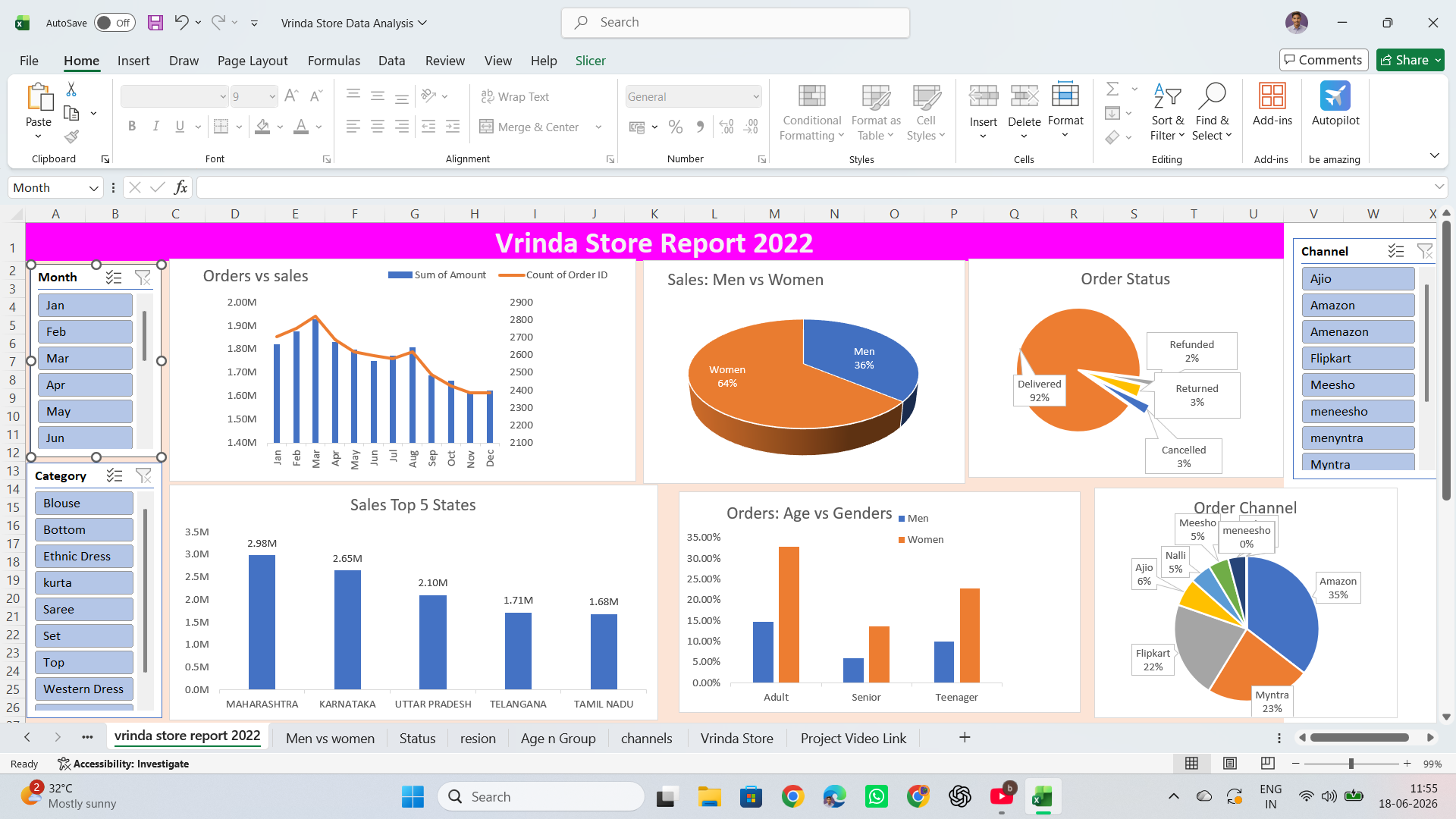Screen dimensions: 1456x819
Task: Click the Add-ins icon
Action: pos(1272,96)
